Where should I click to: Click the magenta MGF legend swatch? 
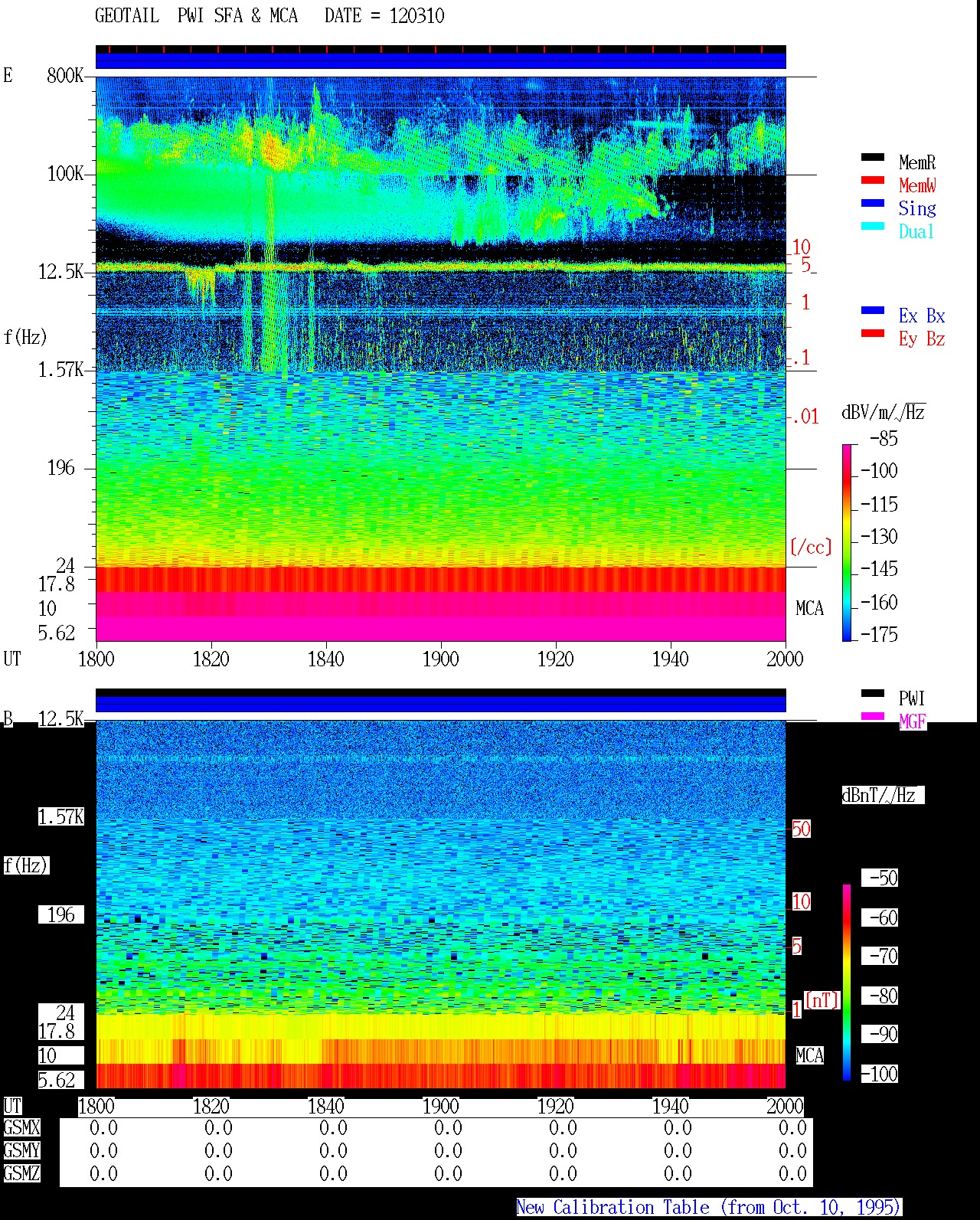click(x=873, y=716)
